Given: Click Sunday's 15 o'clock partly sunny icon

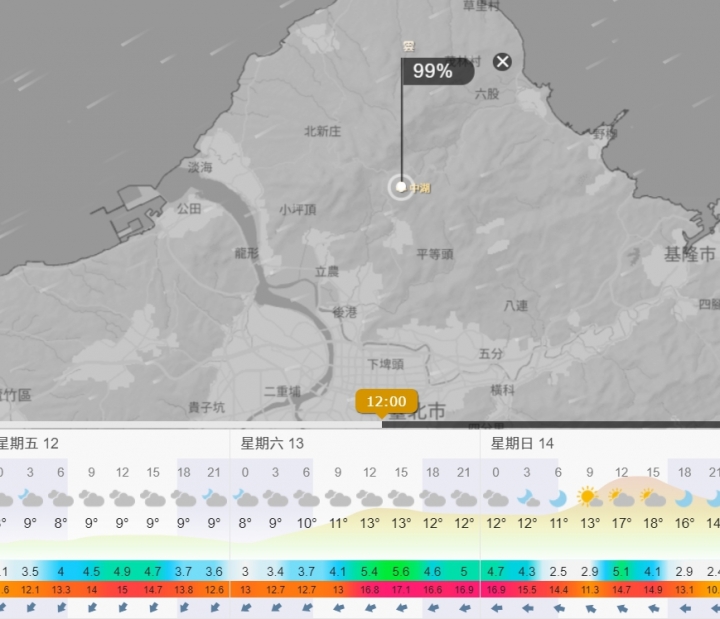Looking at the screenshot, I should click(653, 498).
